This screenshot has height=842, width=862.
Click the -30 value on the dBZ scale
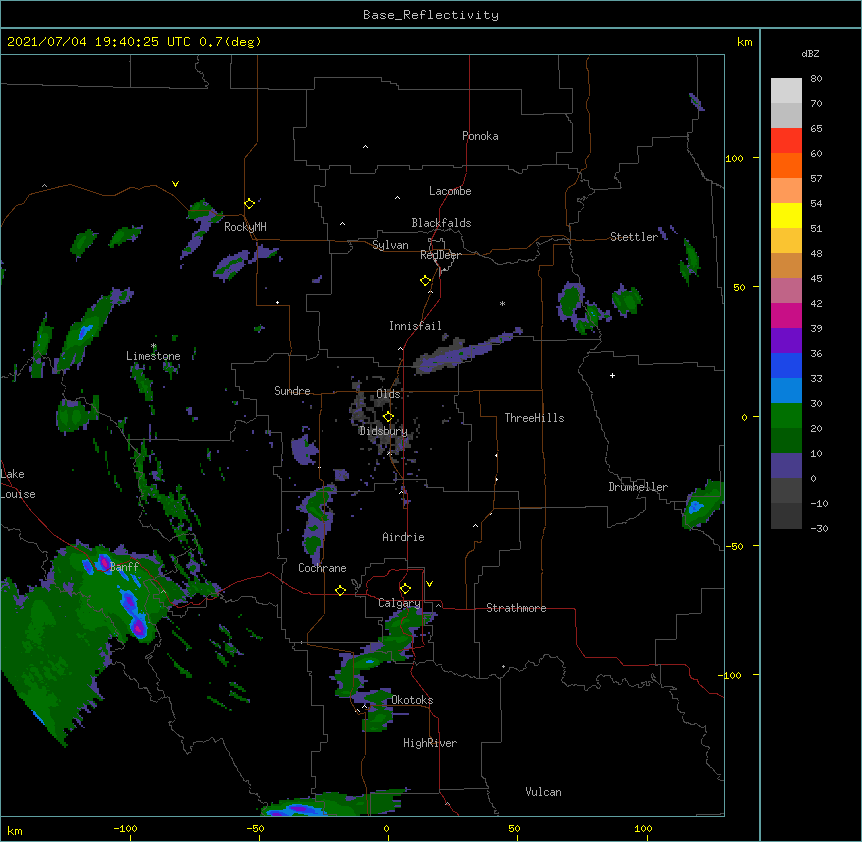(819, 528)
